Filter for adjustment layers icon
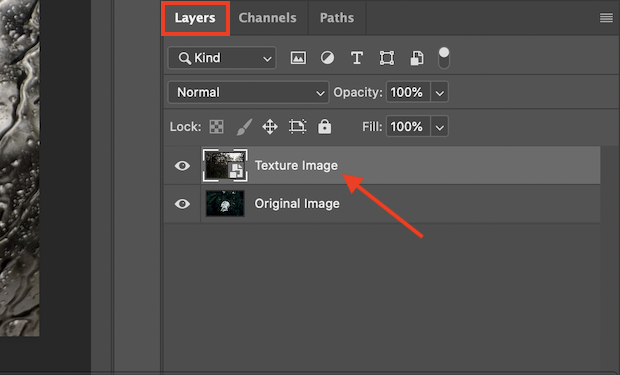The width and height of the screenshot is (620, 375). (x=327, y=58)
